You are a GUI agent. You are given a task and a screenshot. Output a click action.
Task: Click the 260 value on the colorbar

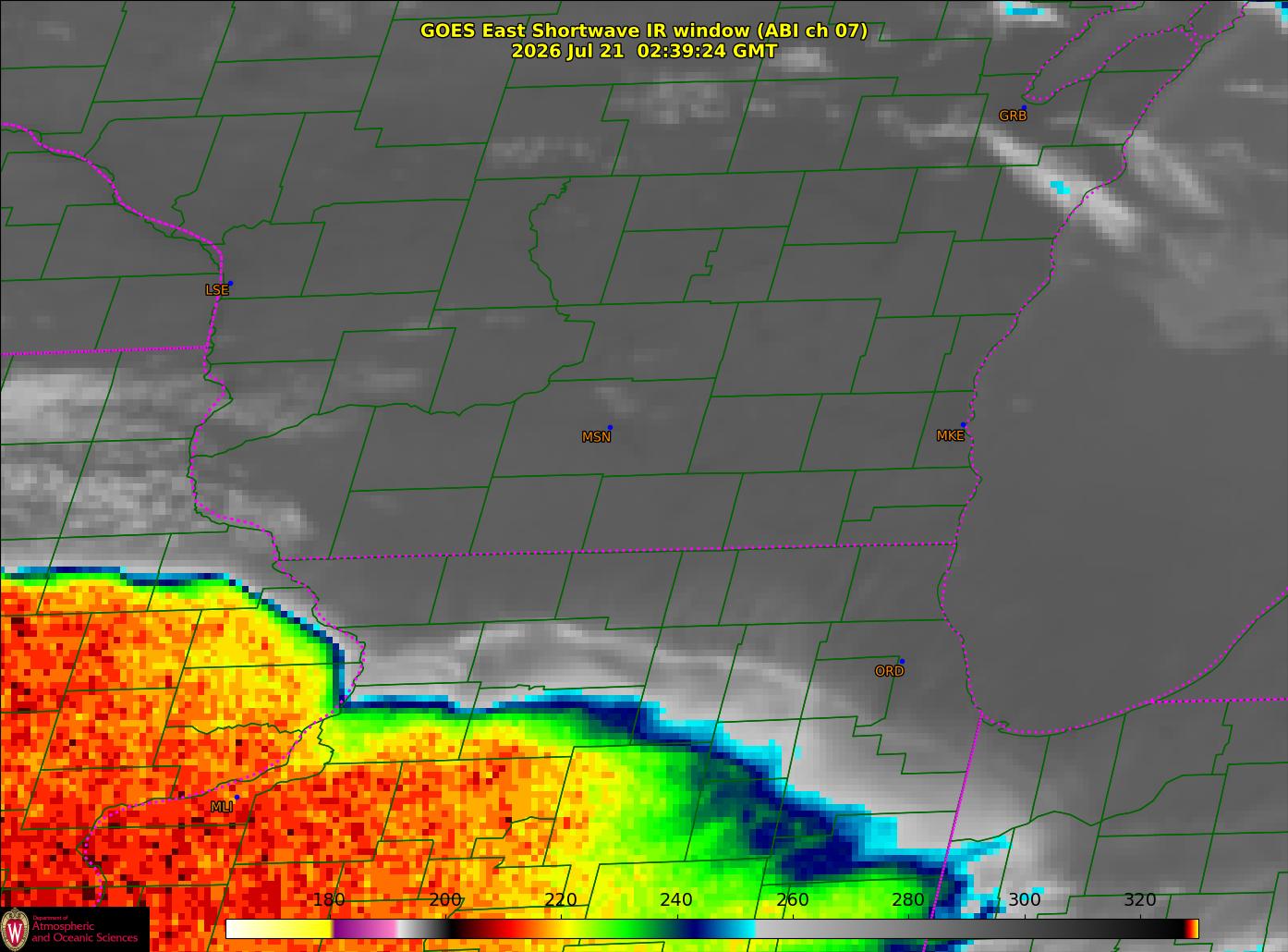(793, 899)
